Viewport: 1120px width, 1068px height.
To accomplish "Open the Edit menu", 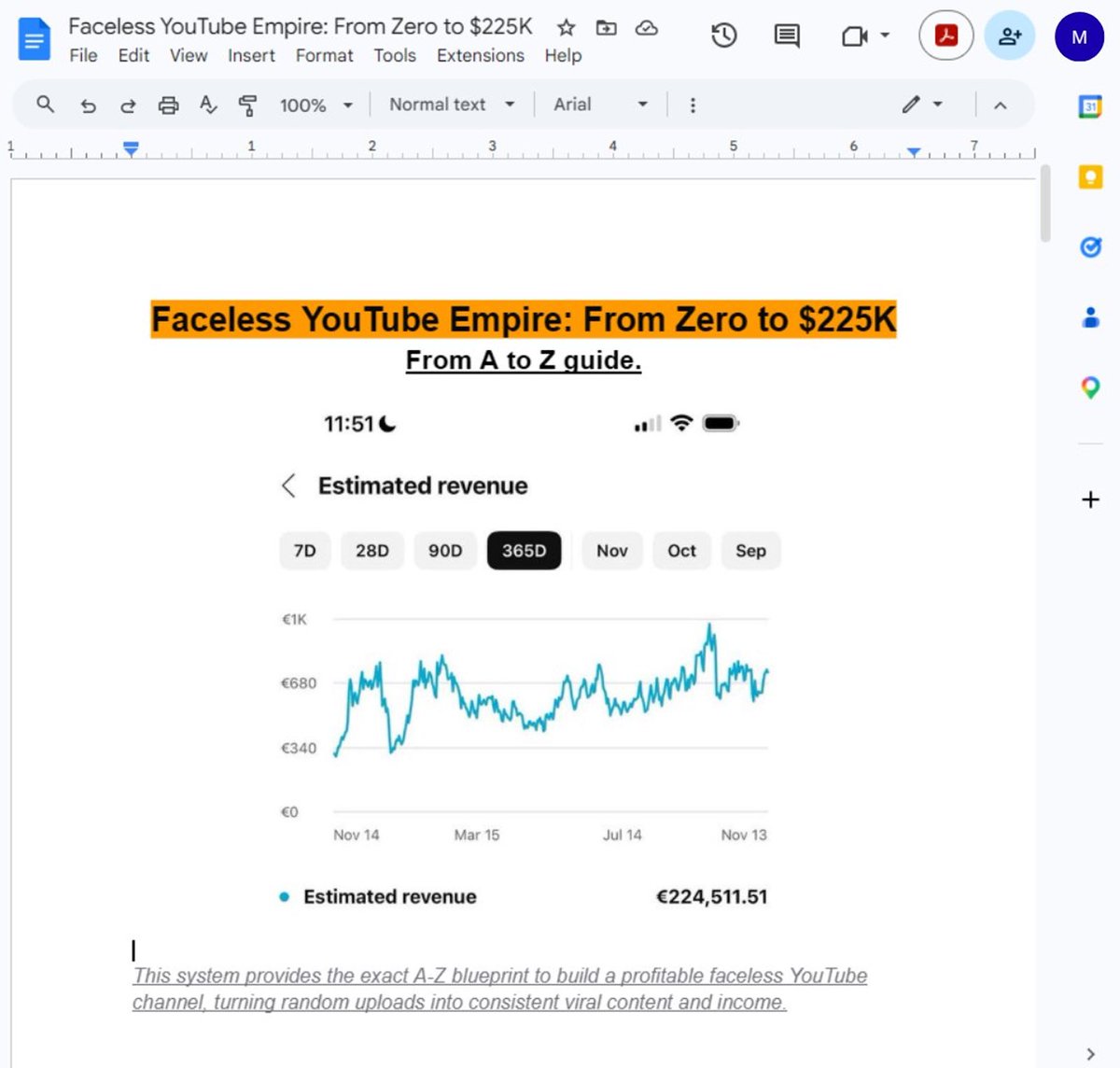I will tap(133, 56).
